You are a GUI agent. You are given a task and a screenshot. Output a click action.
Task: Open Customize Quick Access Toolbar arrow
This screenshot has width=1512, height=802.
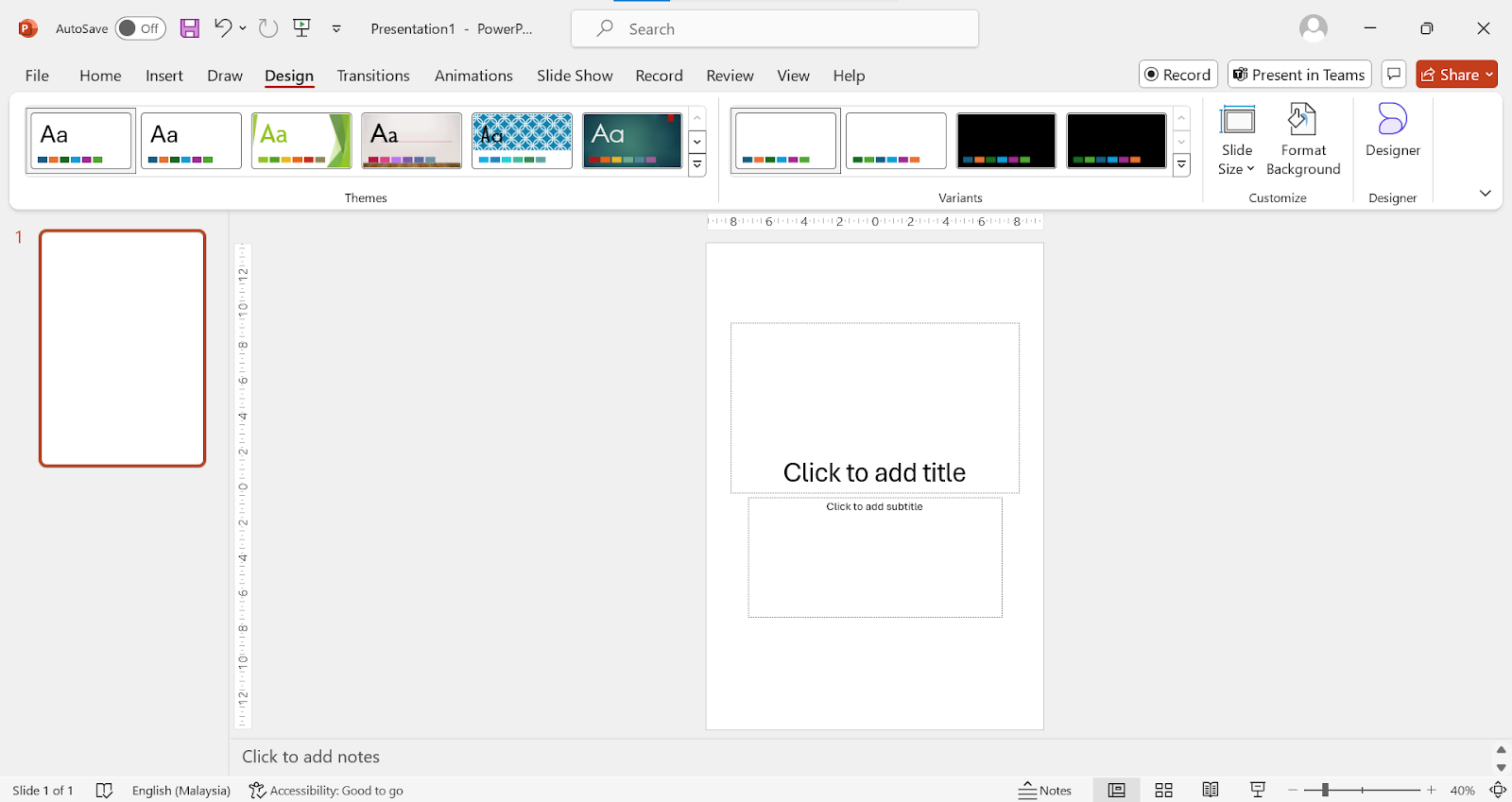tap(336, 29)
